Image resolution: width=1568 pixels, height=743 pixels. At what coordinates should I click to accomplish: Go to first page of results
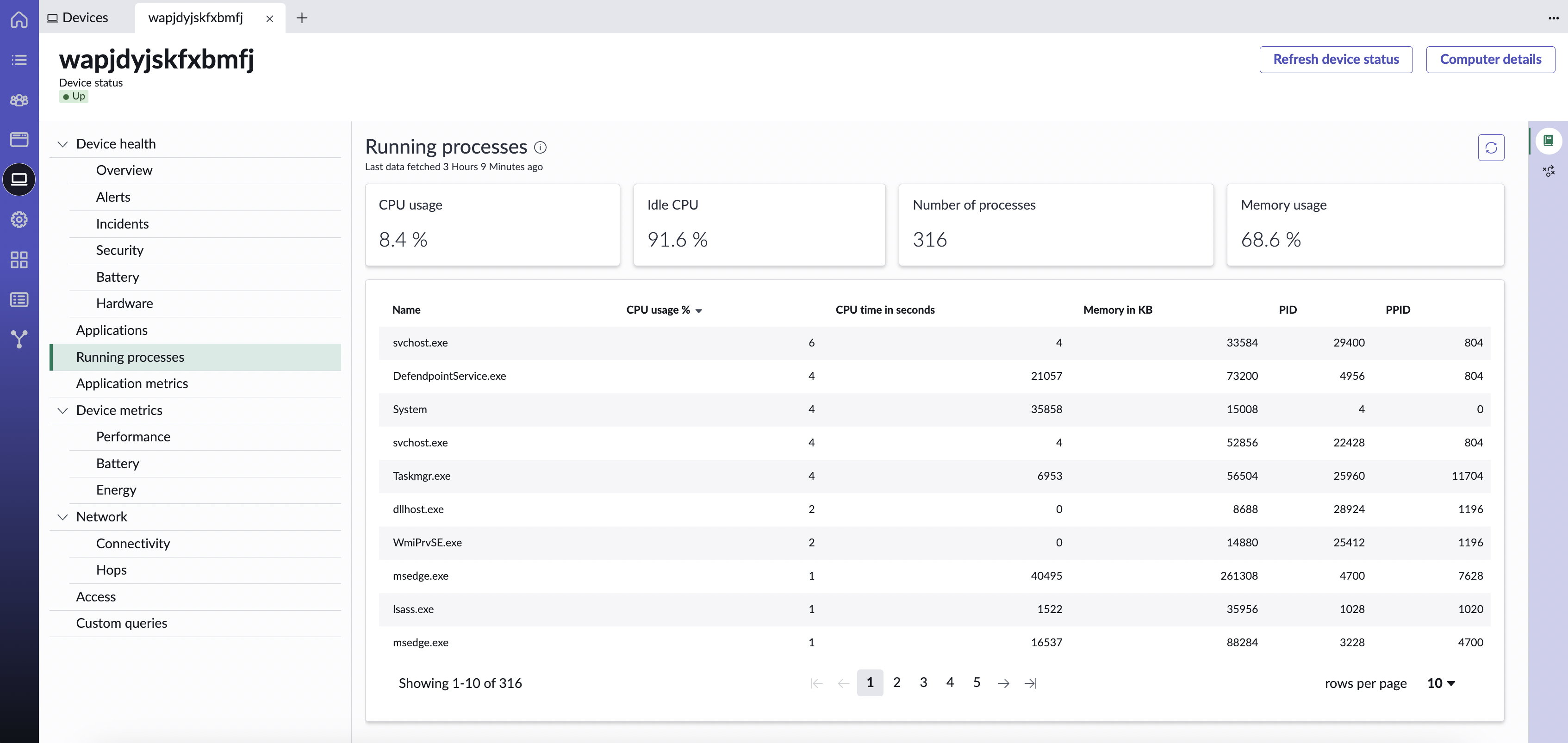point(816,683)
